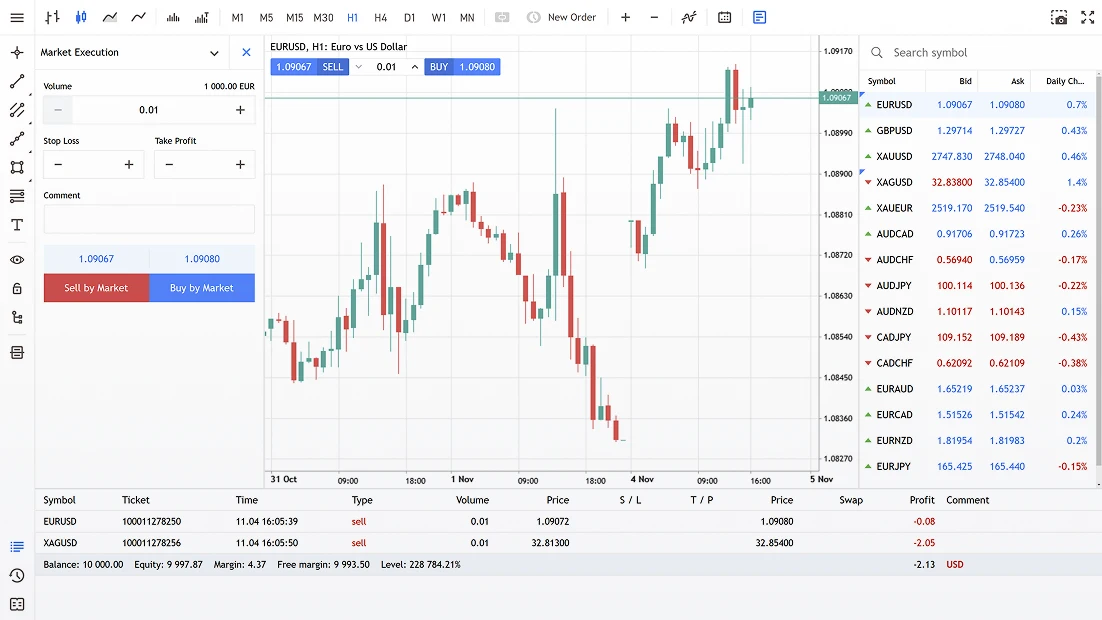Switch to the H4 timeframe

pyautogui.click(x=380, y=17)
